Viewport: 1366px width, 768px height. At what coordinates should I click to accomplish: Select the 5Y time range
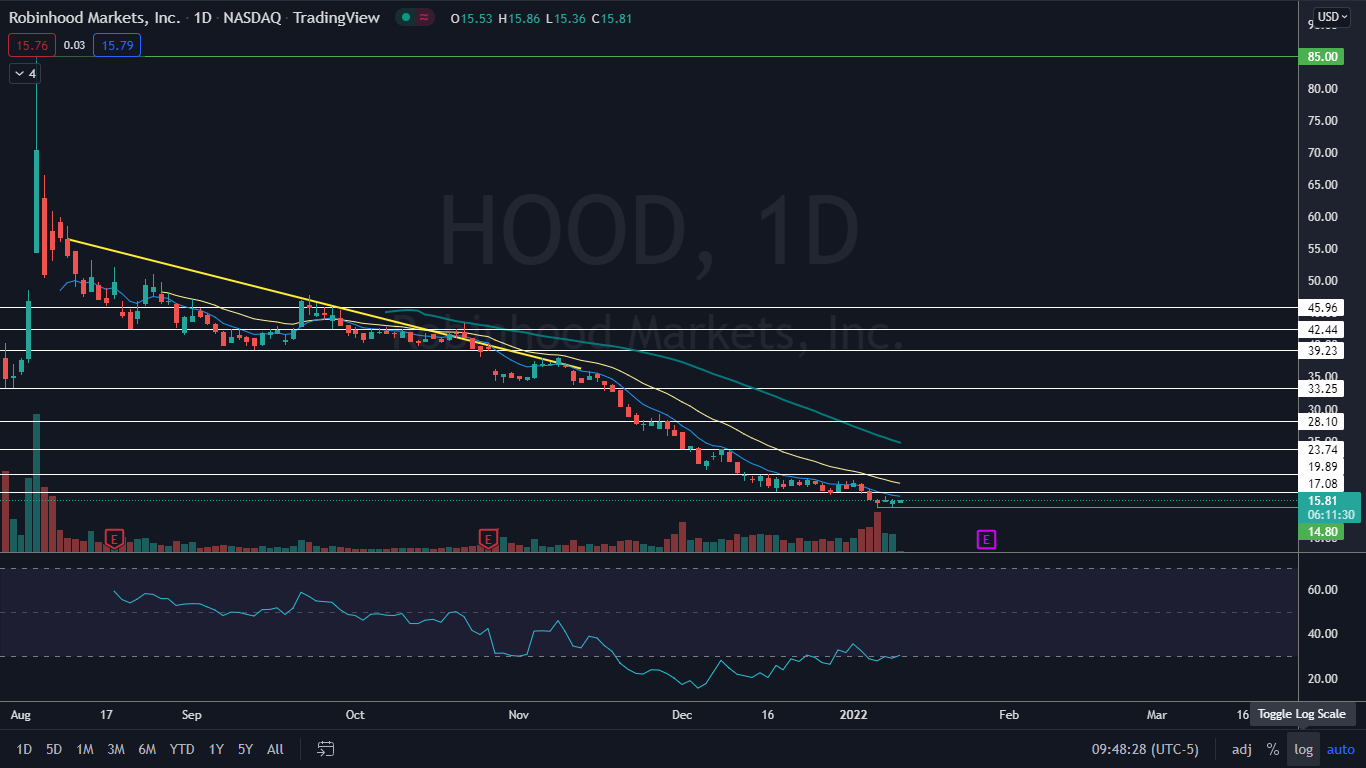click(245, 749)
